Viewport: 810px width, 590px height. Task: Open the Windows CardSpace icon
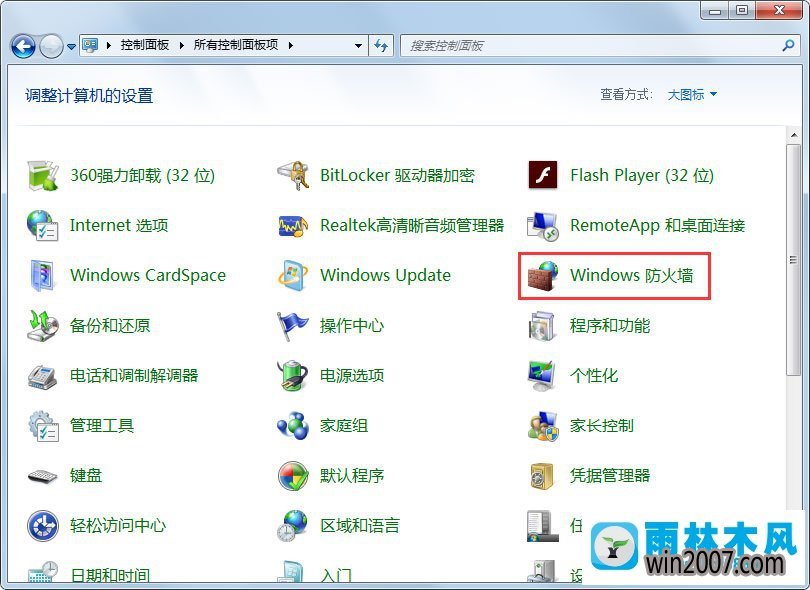coord(42,275)
